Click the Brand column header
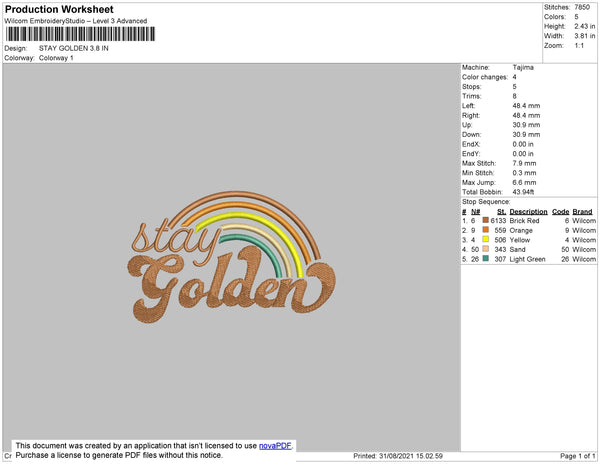Image resolution: width=600 pixels, height=464 pixels. coord(582,212)
